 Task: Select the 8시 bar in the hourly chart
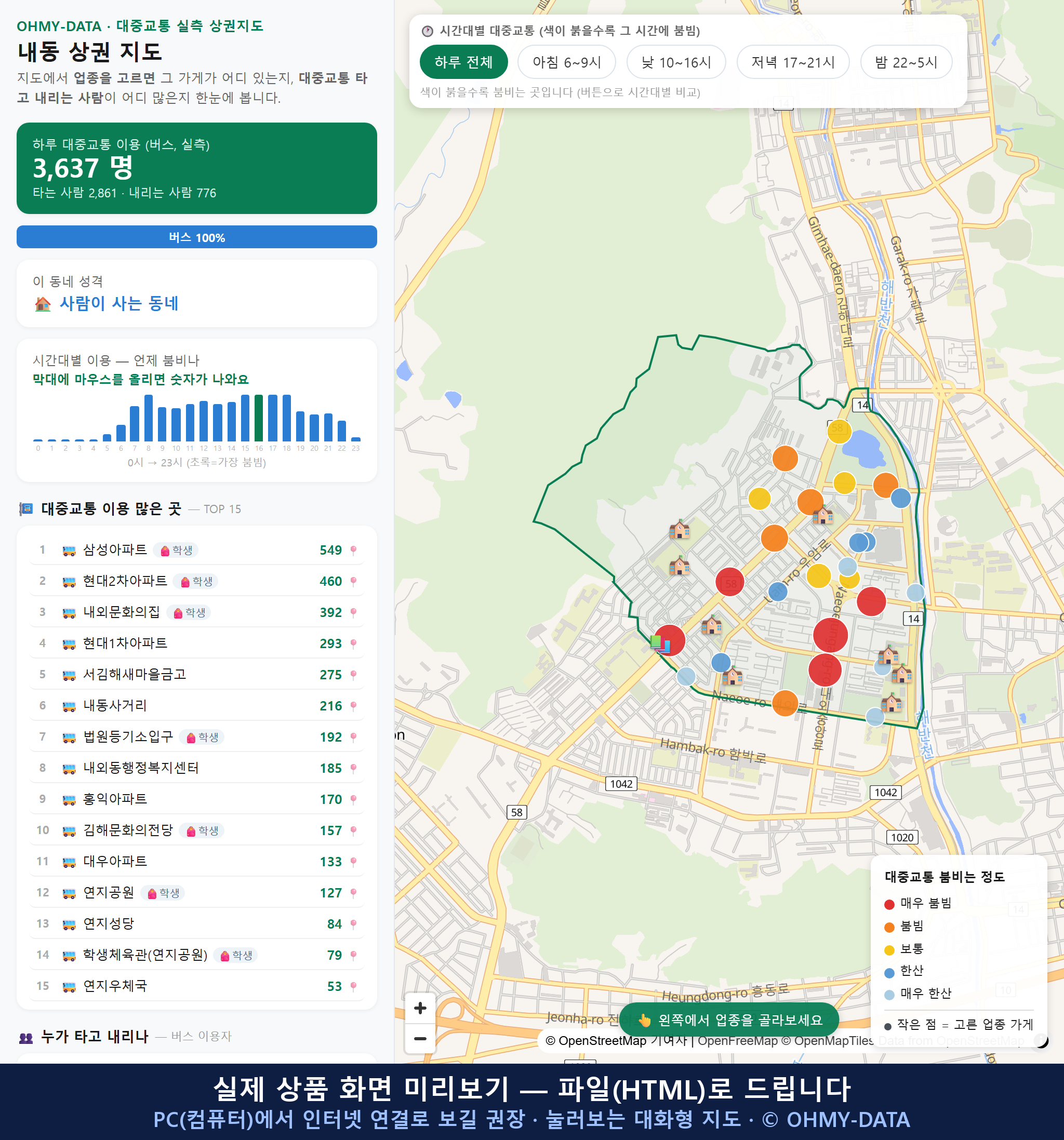tap(149, 418)
